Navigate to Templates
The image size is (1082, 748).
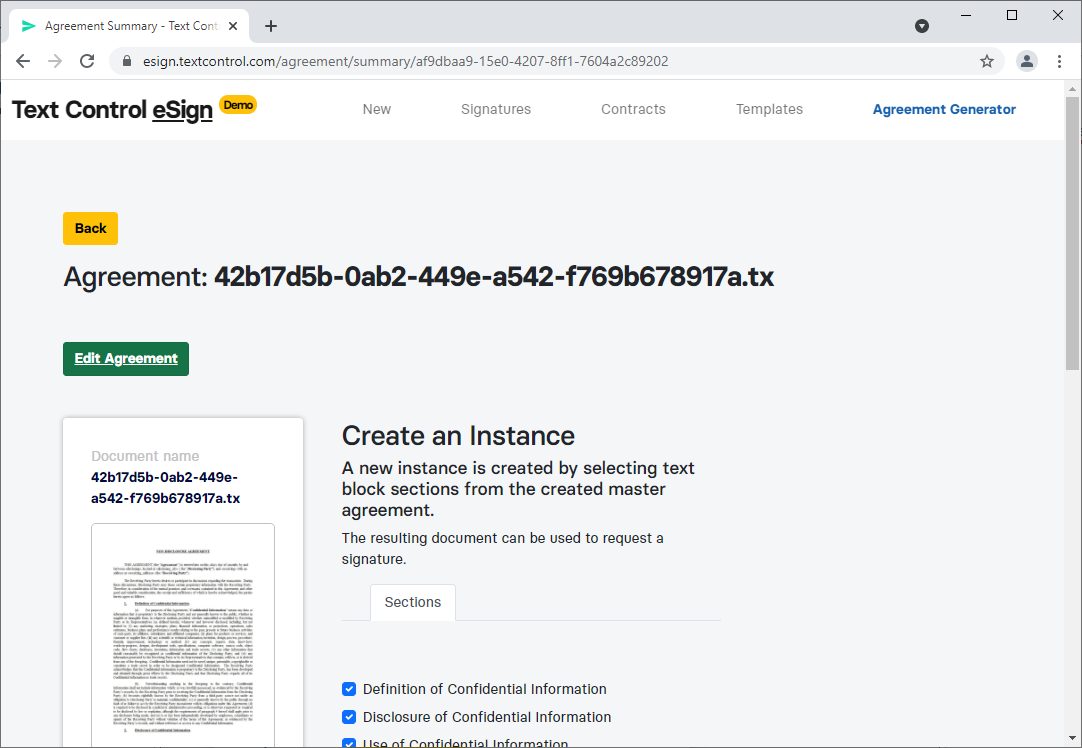click(x=769, y=109)
